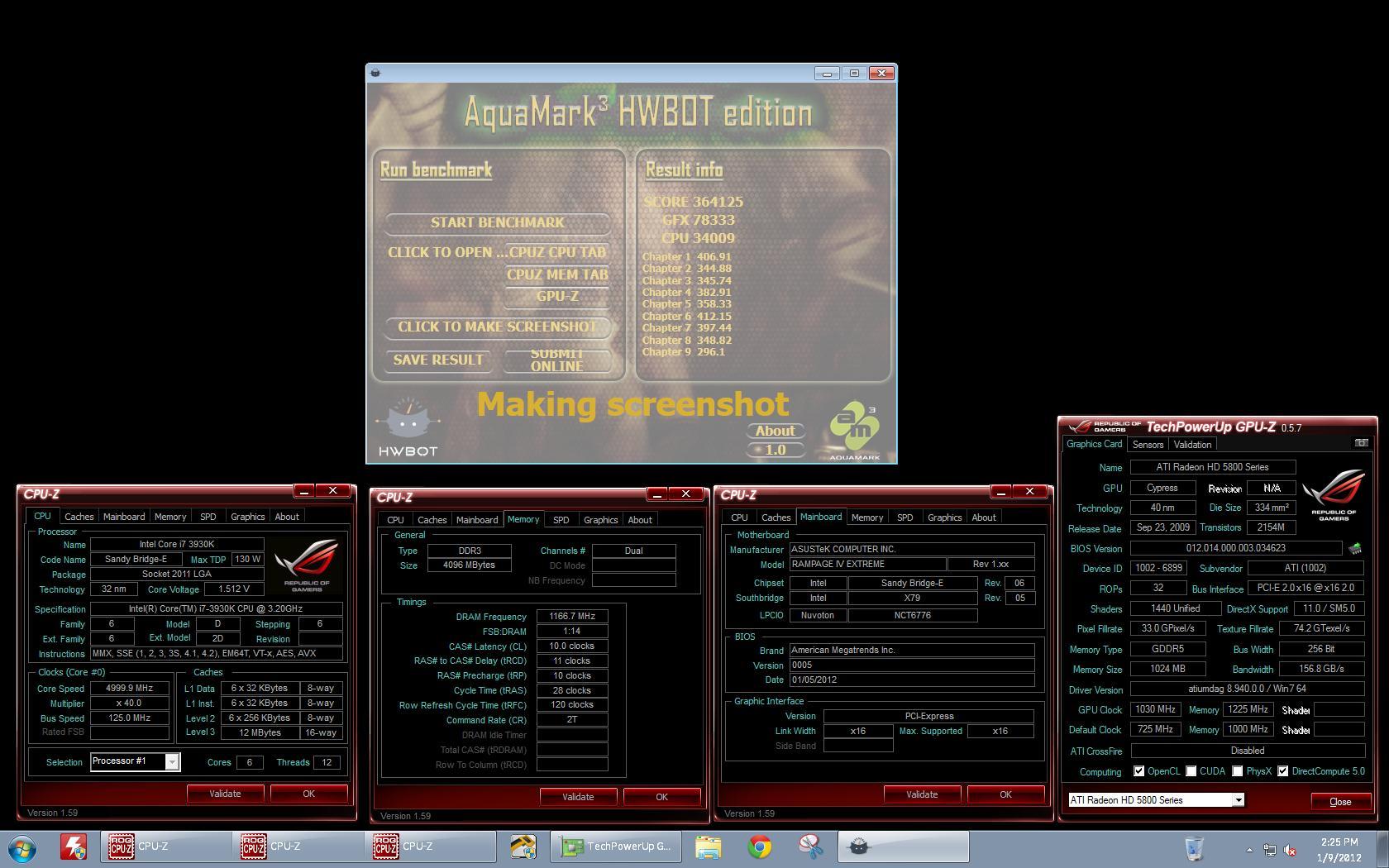Image resolution: width=1389 pixels, height=868 pixels.
Task: Click the ROG logo in GPU-Z window
Action: pos(1334,495)
